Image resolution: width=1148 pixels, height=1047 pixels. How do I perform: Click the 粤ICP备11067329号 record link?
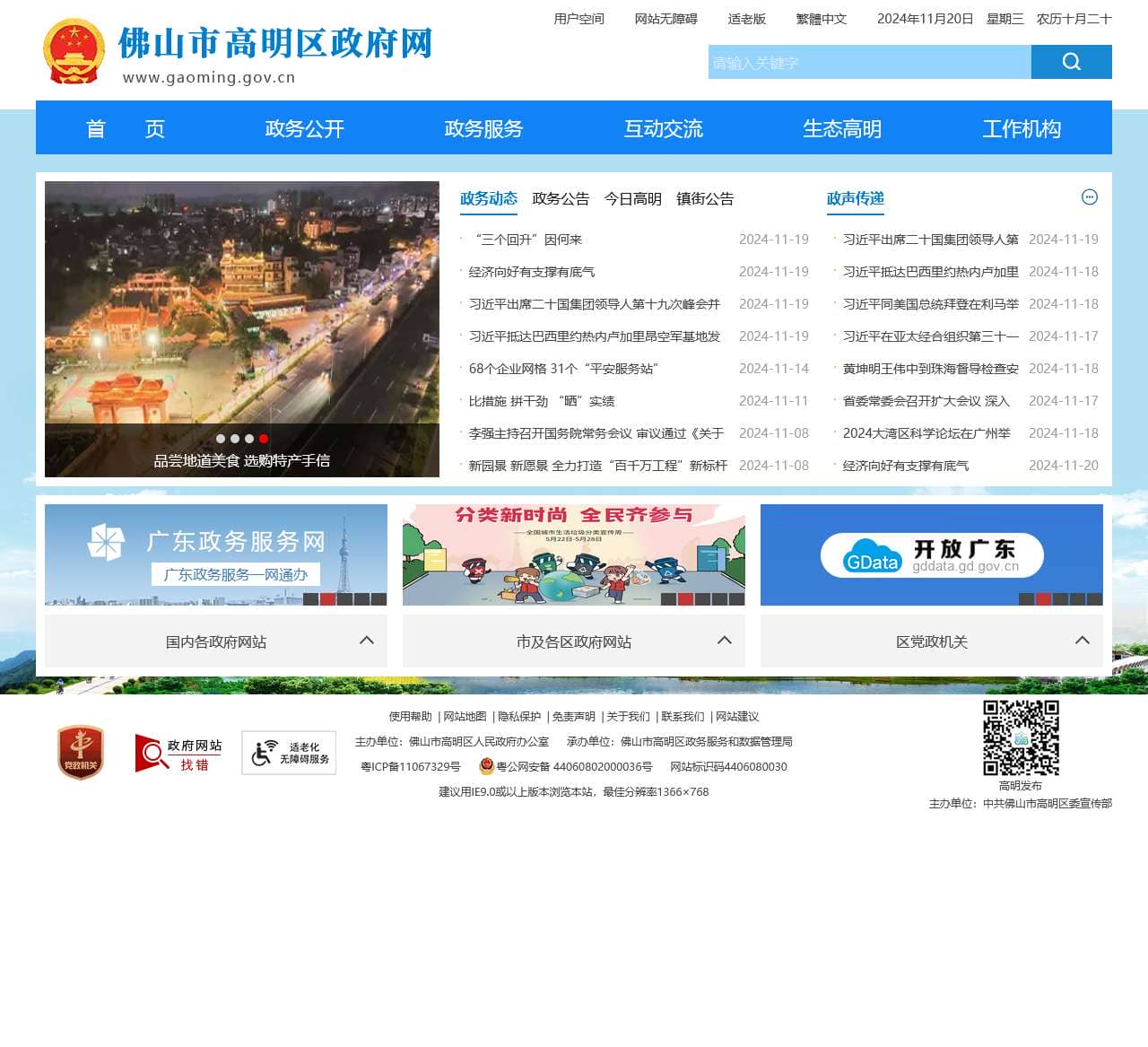pos(411,767)
